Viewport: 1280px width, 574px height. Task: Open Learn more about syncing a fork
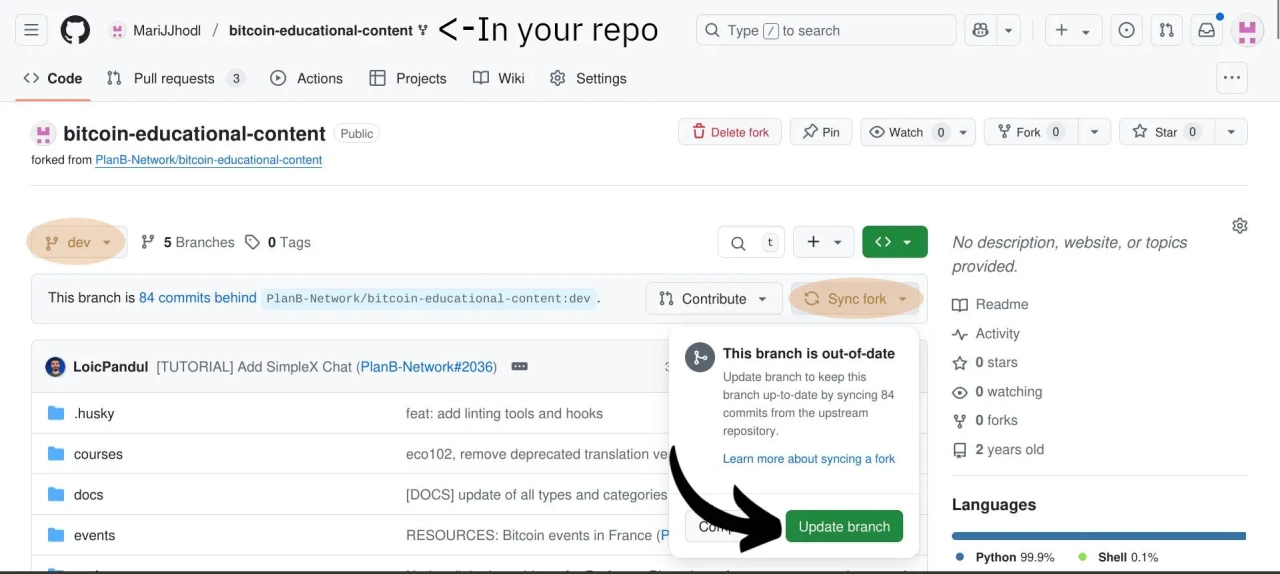(809, 459)
